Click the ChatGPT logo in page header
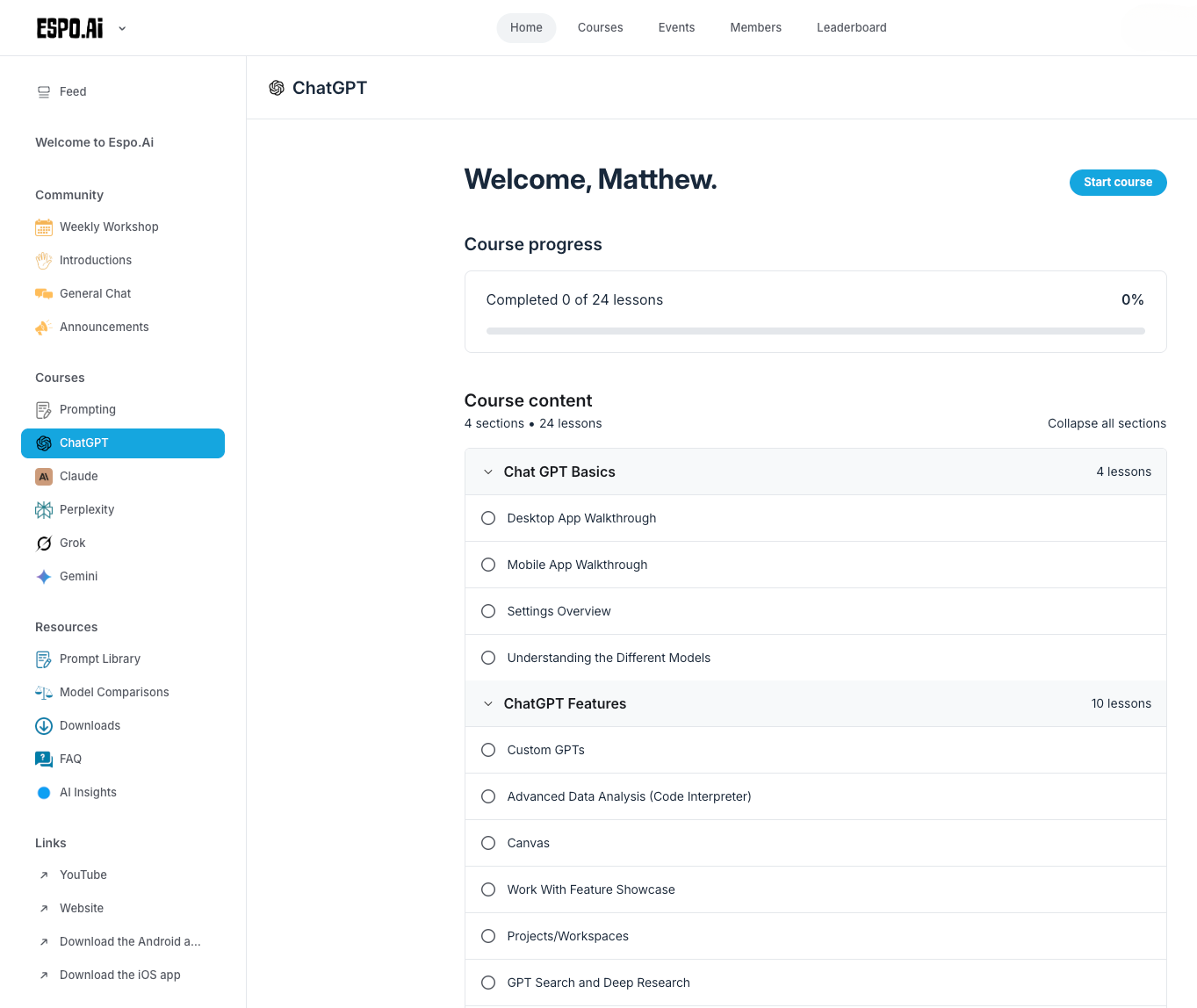 277,88
